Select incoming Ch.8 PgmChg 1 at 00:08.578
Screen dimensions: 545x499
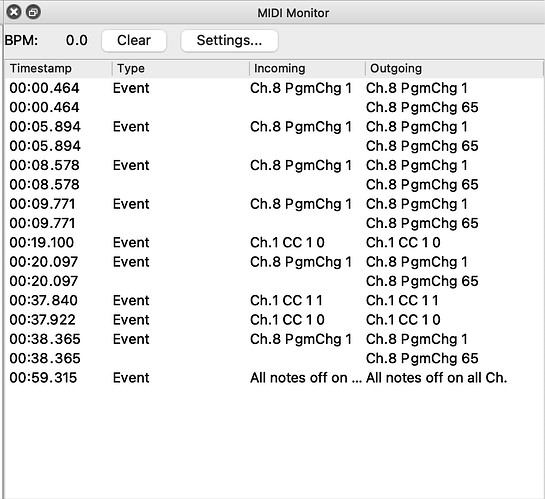(301, 165)
